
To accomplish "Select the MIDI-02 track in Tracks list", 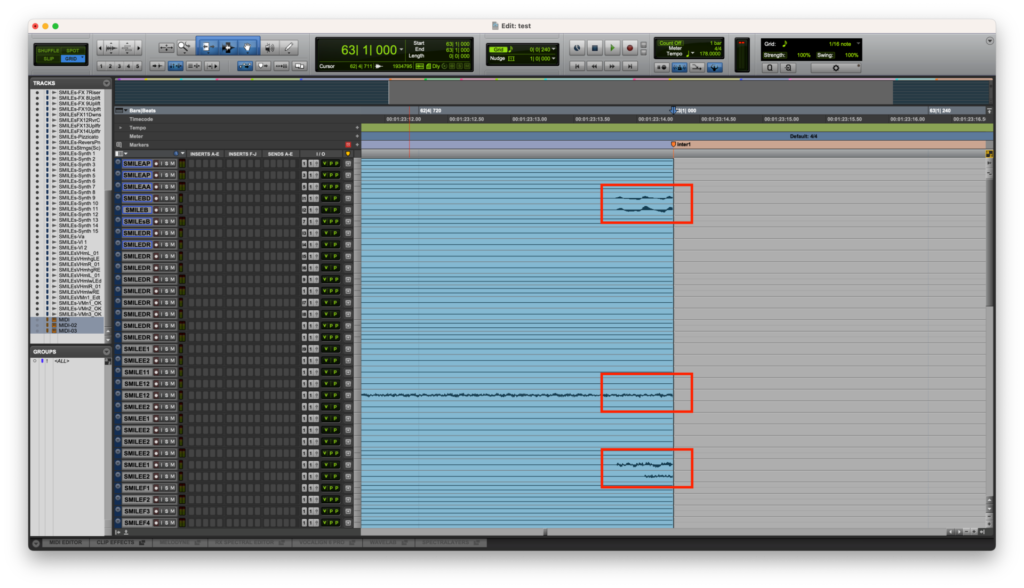I will [68, 325].
